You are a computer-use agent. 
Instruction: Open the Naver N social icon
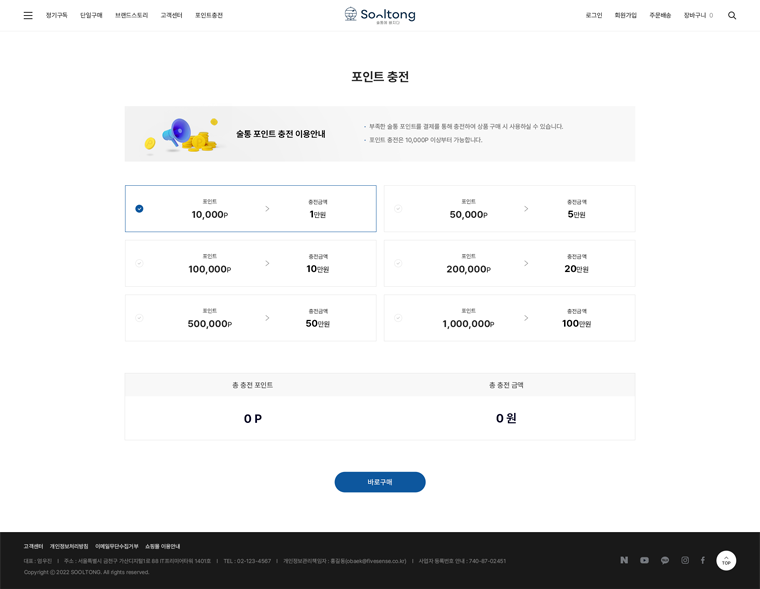(x=624, y=560)
